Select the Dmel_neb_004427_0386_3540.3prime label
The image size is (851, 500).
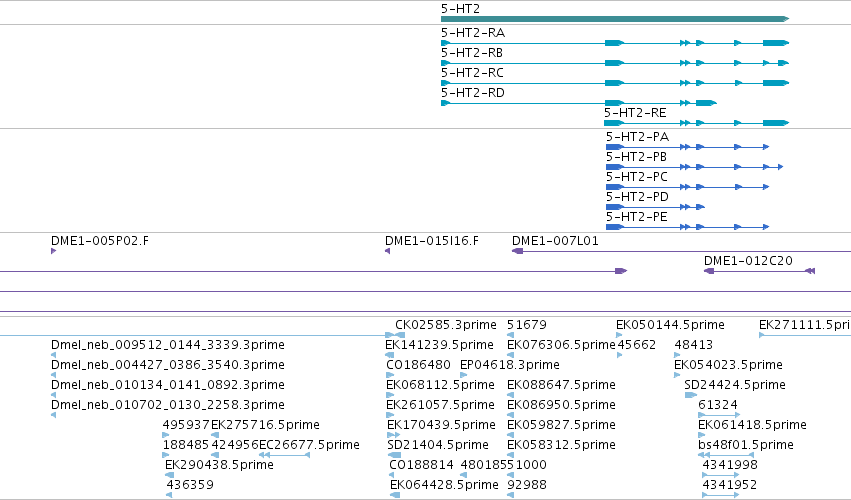[168, 365]
